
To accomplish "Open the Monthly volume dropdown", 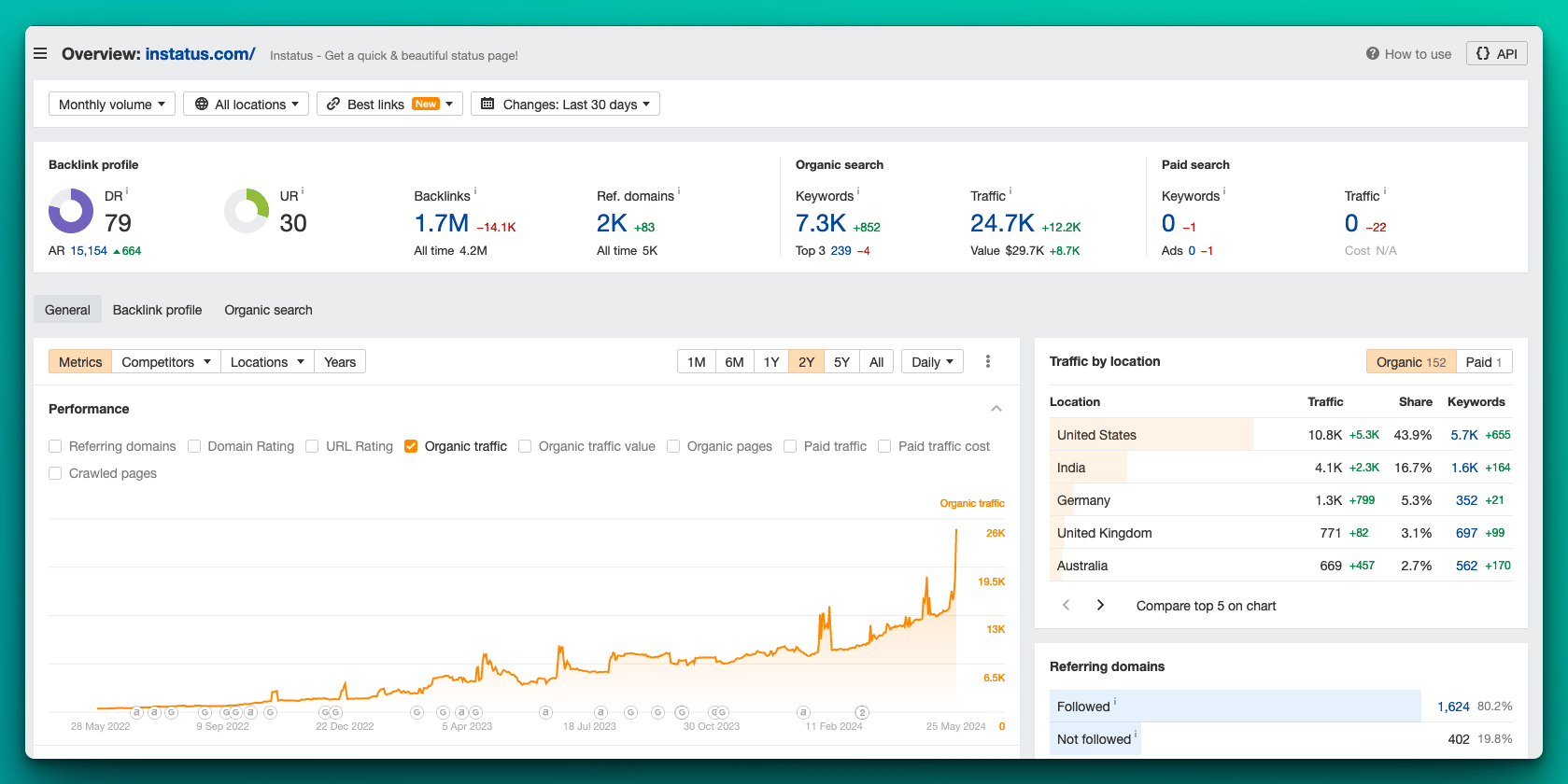I will point(112,104).
